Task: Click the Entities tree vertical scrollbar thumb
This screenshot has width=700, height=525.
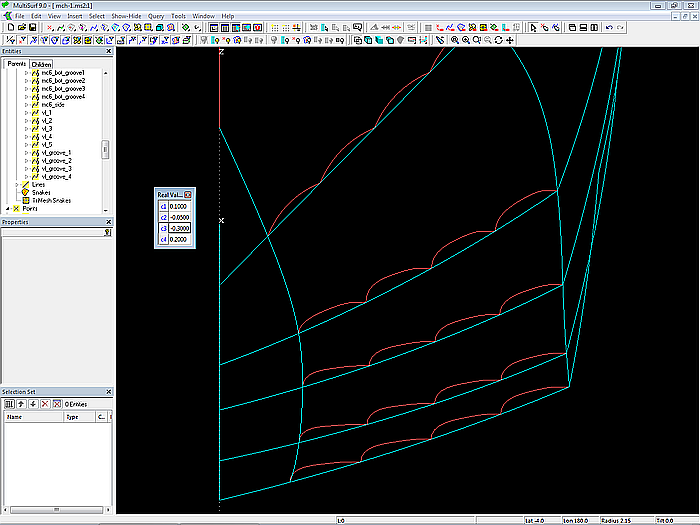Action: click(x=105, y=149)
